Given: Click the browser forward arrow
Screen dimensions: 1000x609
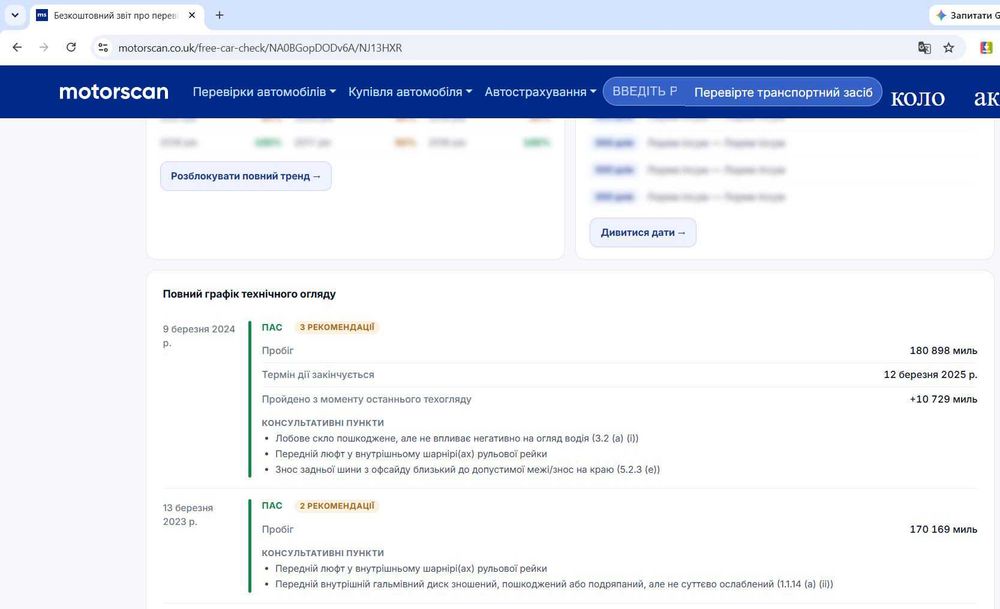Looking at the screenshot, I should click(43, 48).
